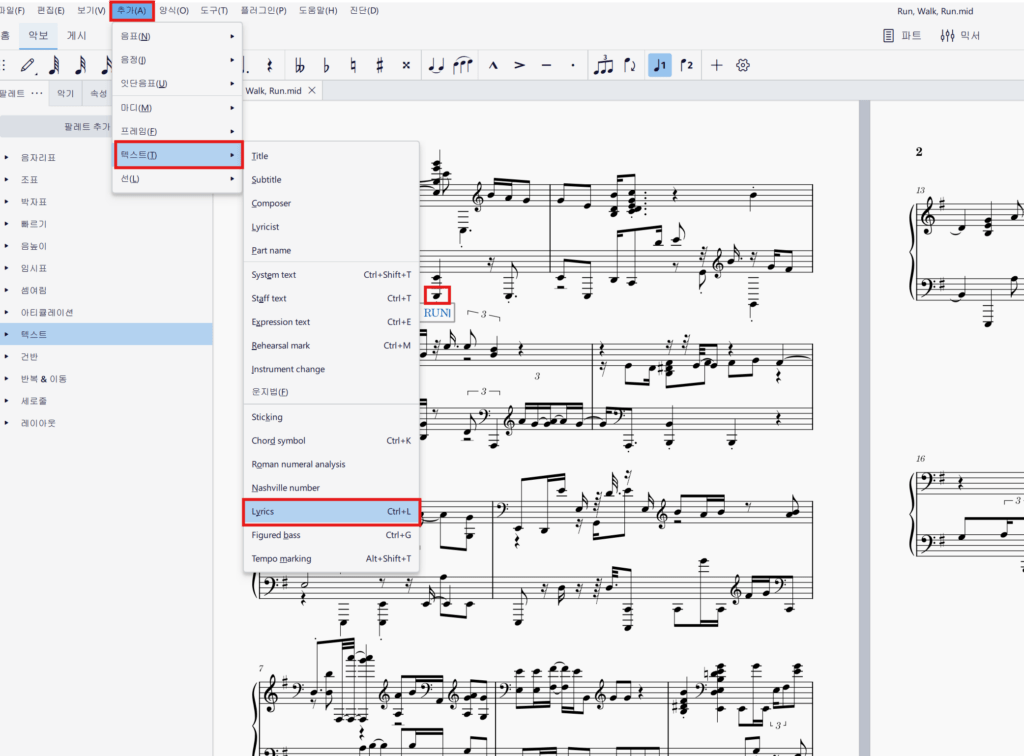Expand the 음자리표 palette arrow

[7, 157]
